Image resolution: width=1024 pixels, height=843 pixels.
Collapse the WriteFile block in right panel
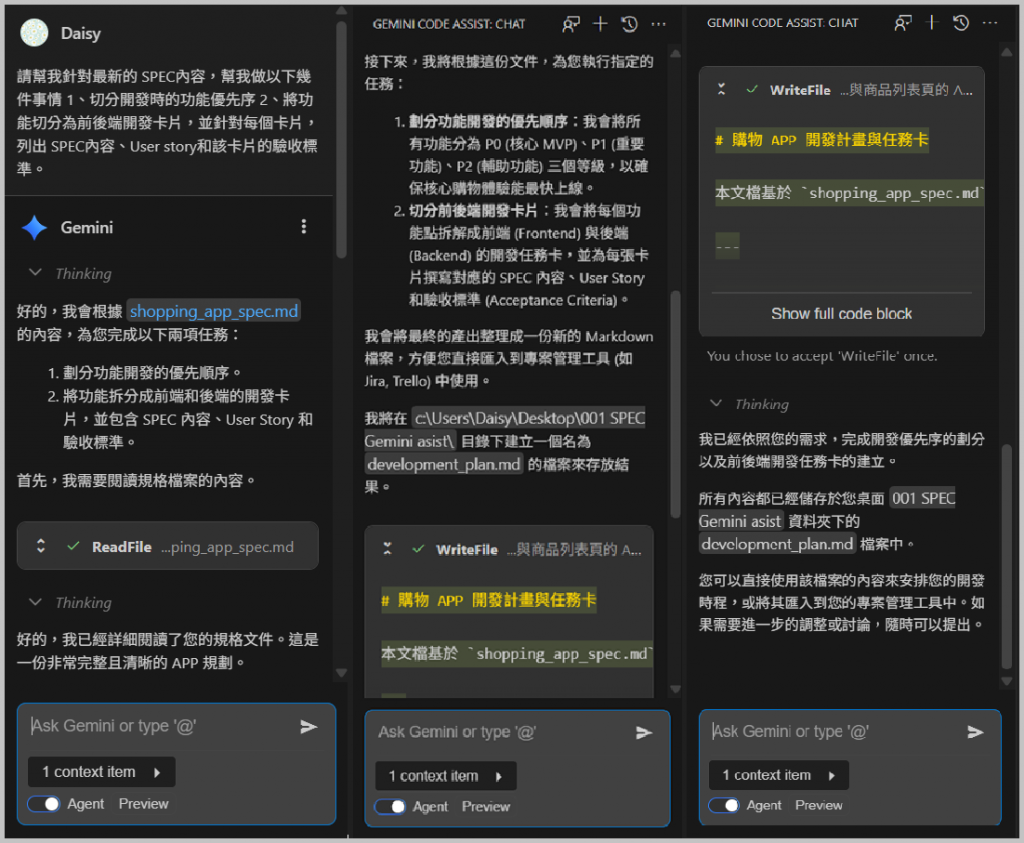tap(722, 89)
